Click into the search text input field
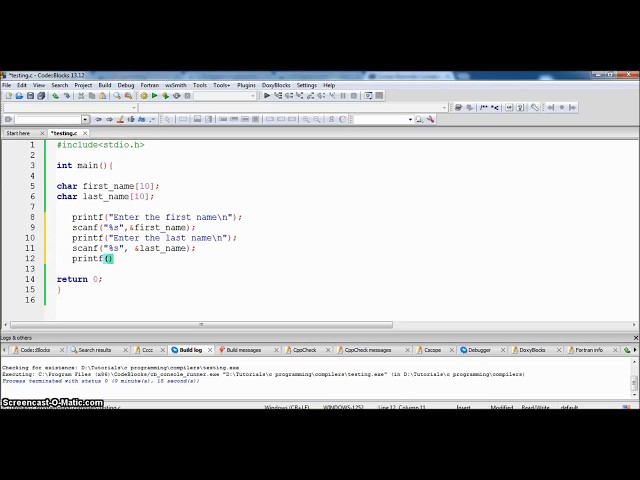Screen dimensions: 640x480 (x=48, y=120)
